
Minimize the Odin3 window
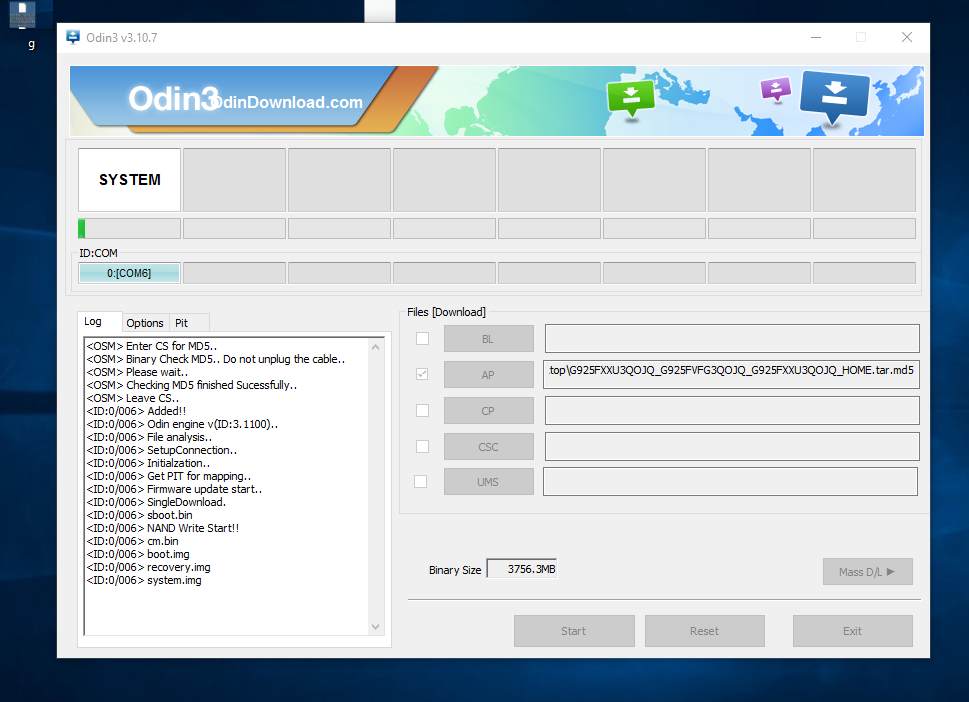[x=816, y=37]
